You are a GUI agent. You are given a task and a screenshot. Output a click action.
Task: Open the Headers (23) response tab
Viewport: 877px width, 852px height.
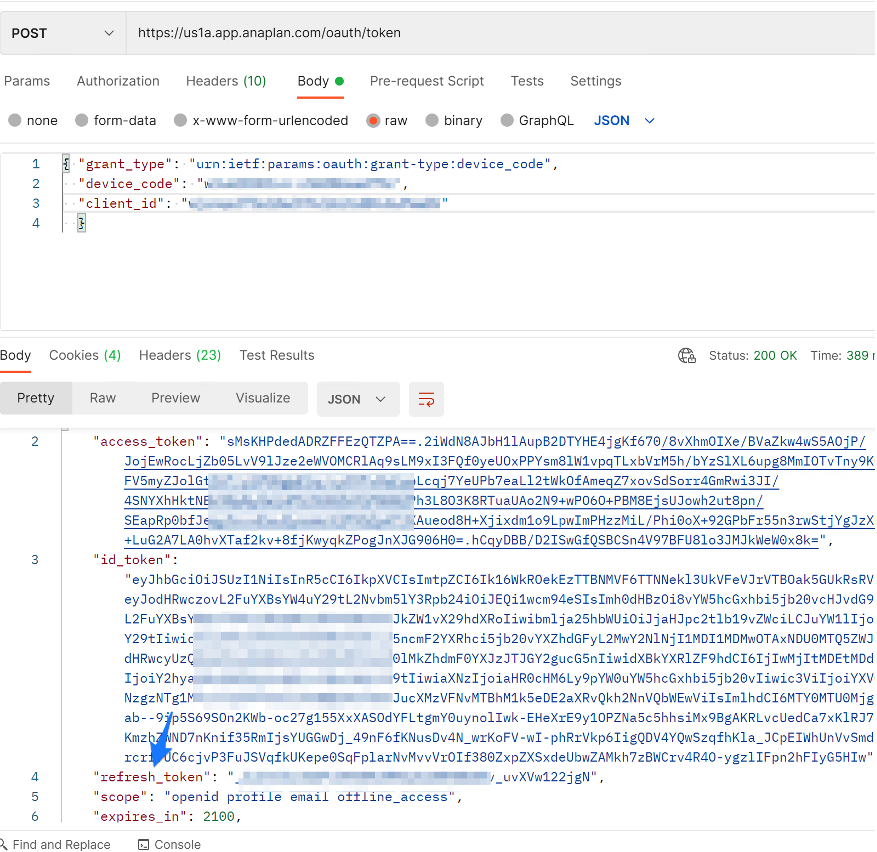(x=180, y=355)
